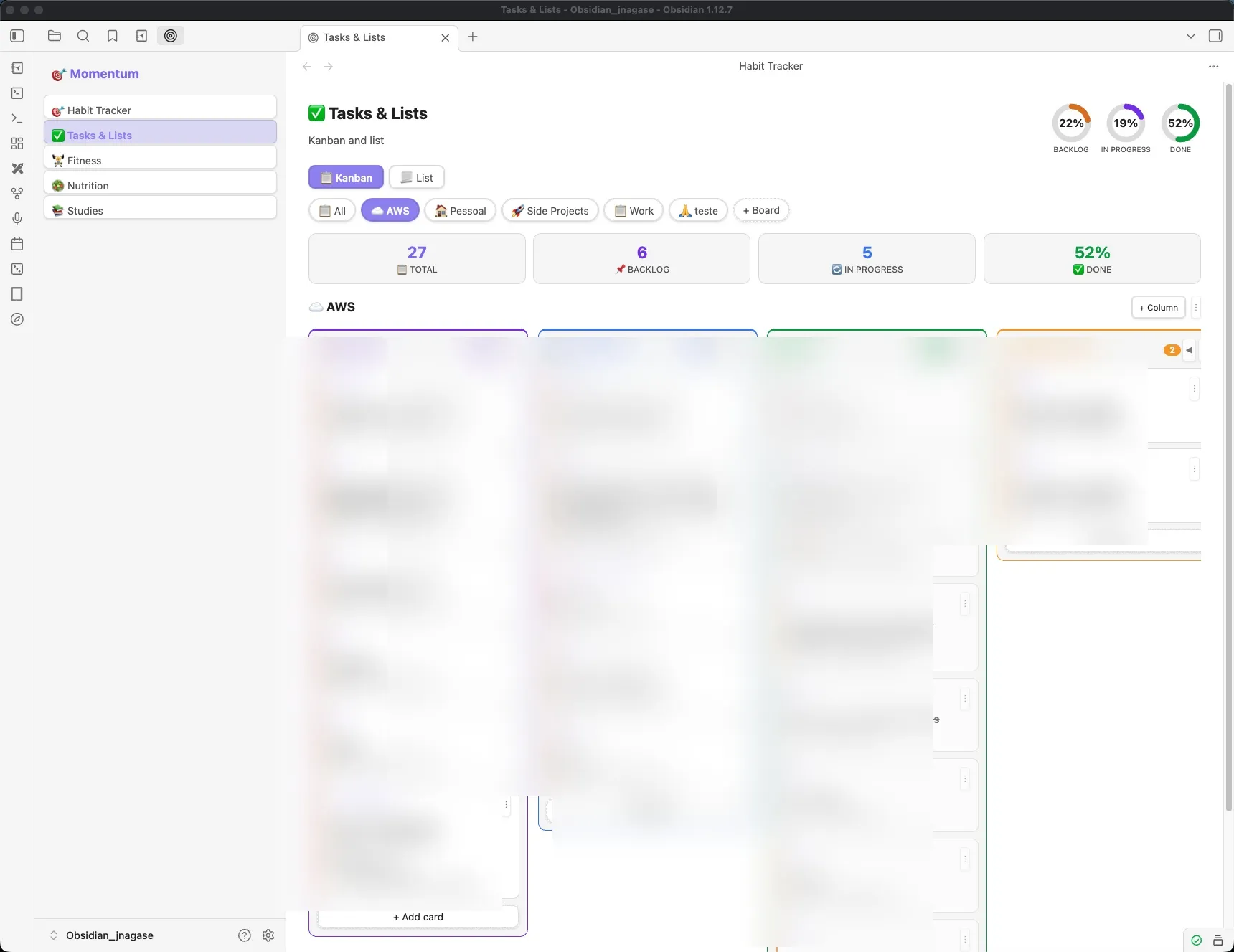Click the compass ribbon icon

tap(17, 319)
